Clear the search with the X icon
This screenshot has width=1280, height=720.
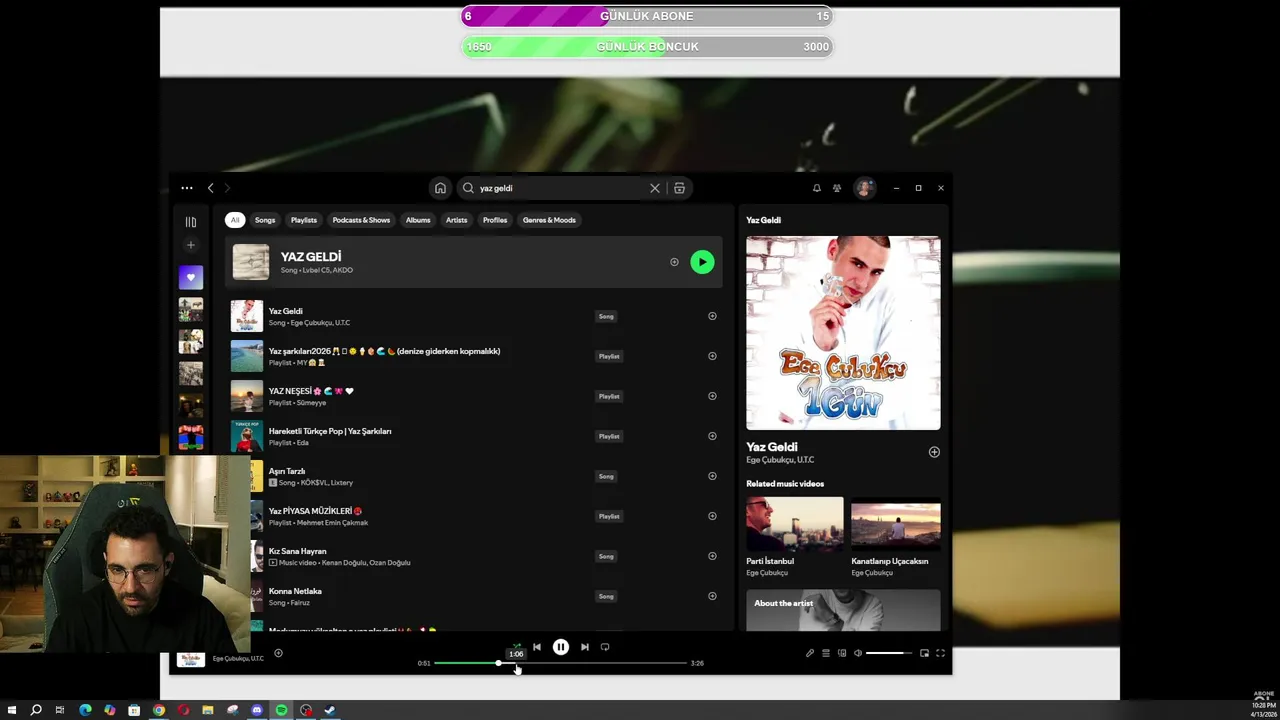coord(655,188)
